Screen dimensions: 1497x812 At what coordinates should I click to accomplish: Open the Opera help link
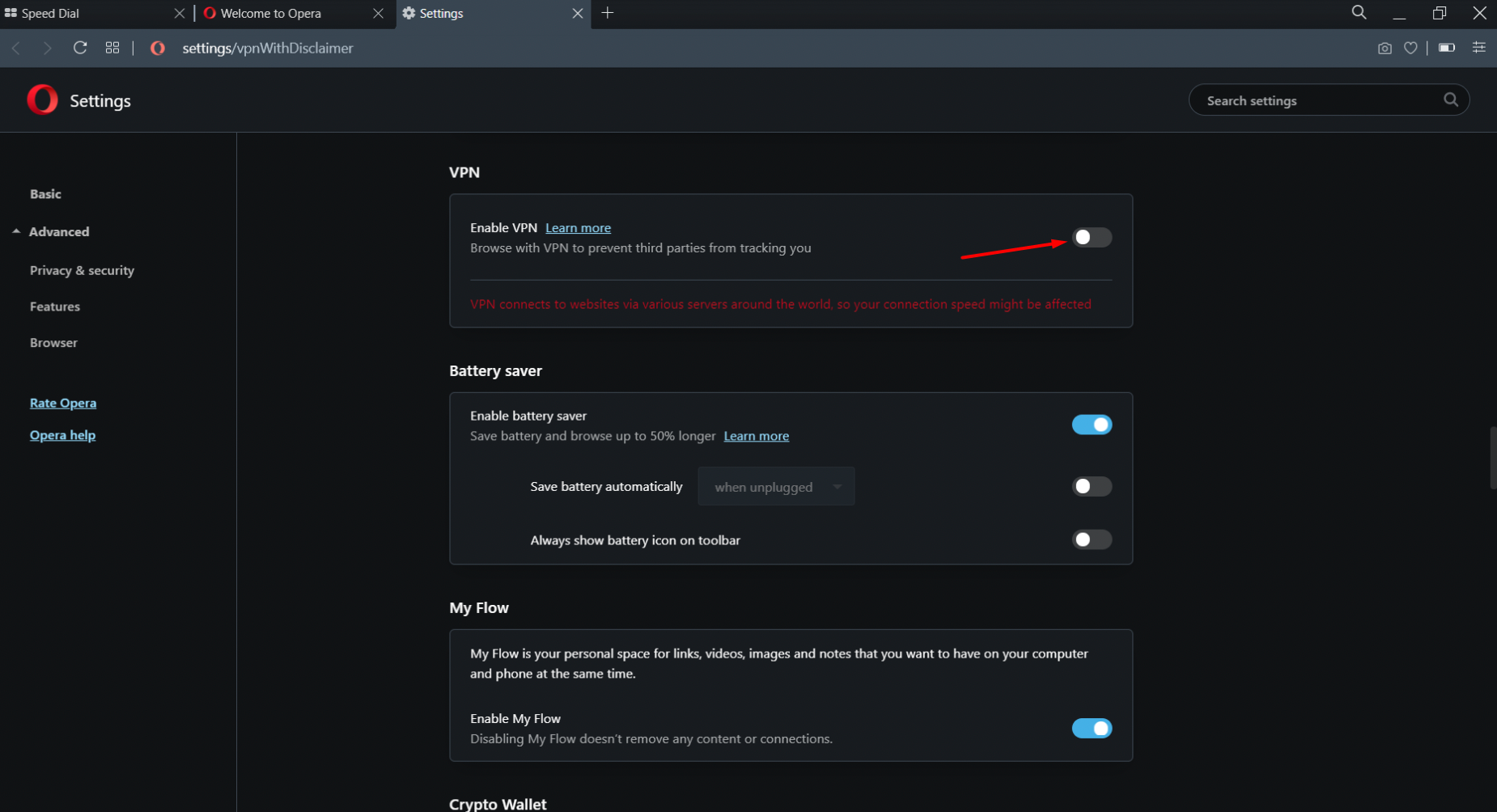click(x=62, y=435)
